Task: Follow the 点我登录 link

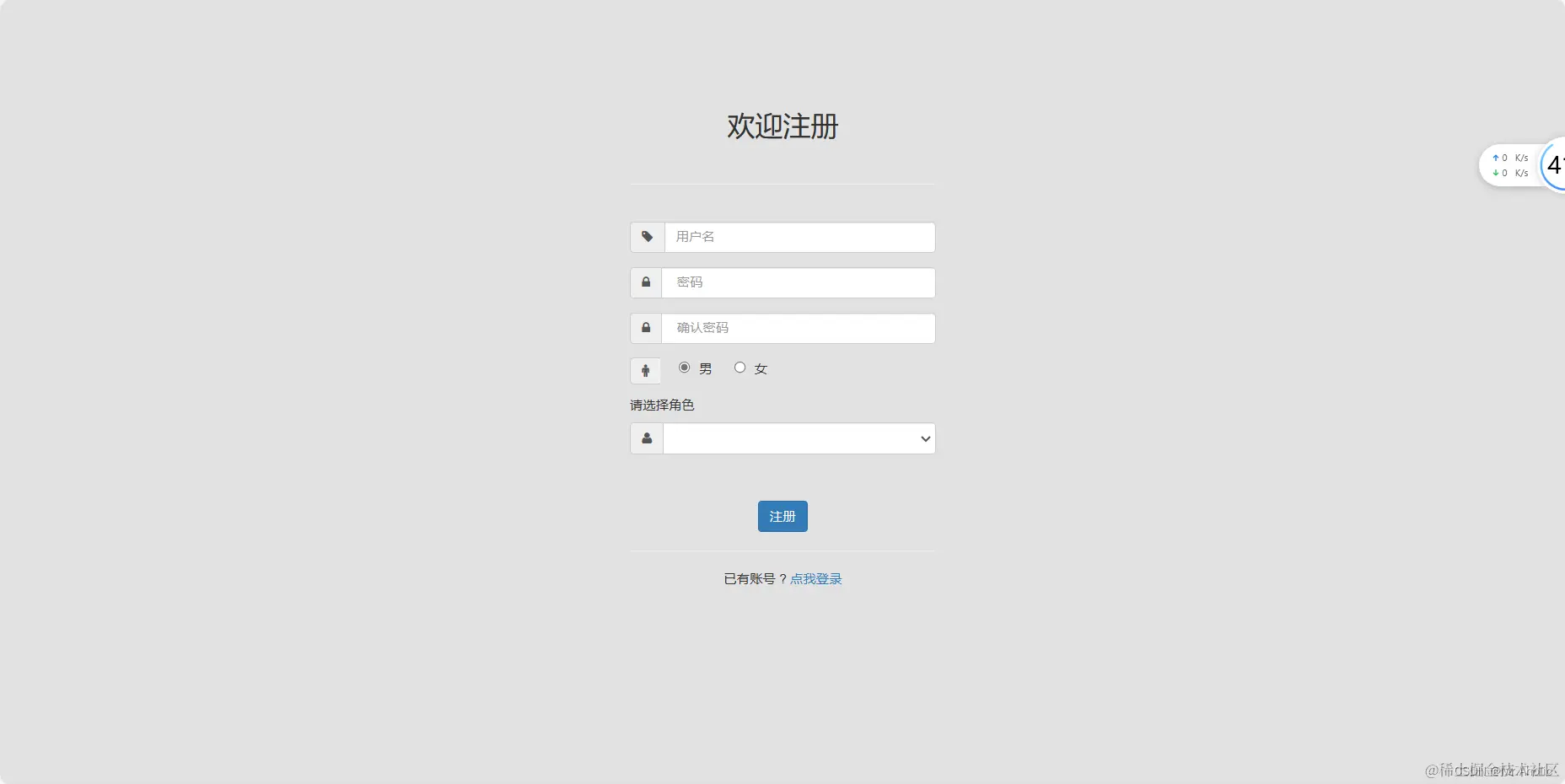Action: pos(816,579)
